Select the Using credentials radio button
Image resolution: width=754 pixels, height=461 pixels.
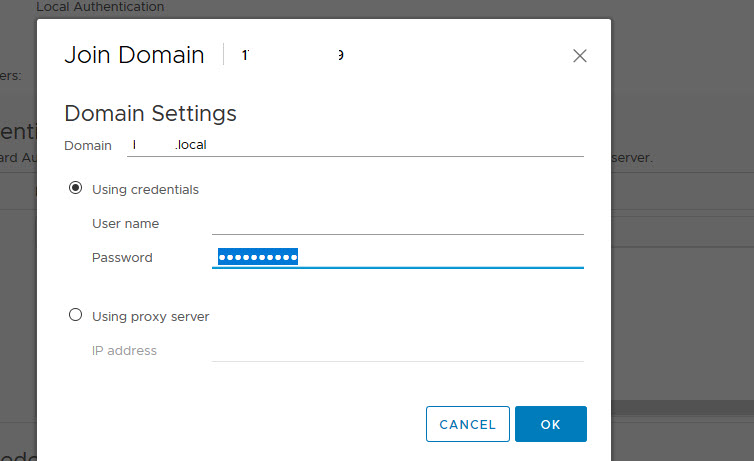click(x=75, y=188)
